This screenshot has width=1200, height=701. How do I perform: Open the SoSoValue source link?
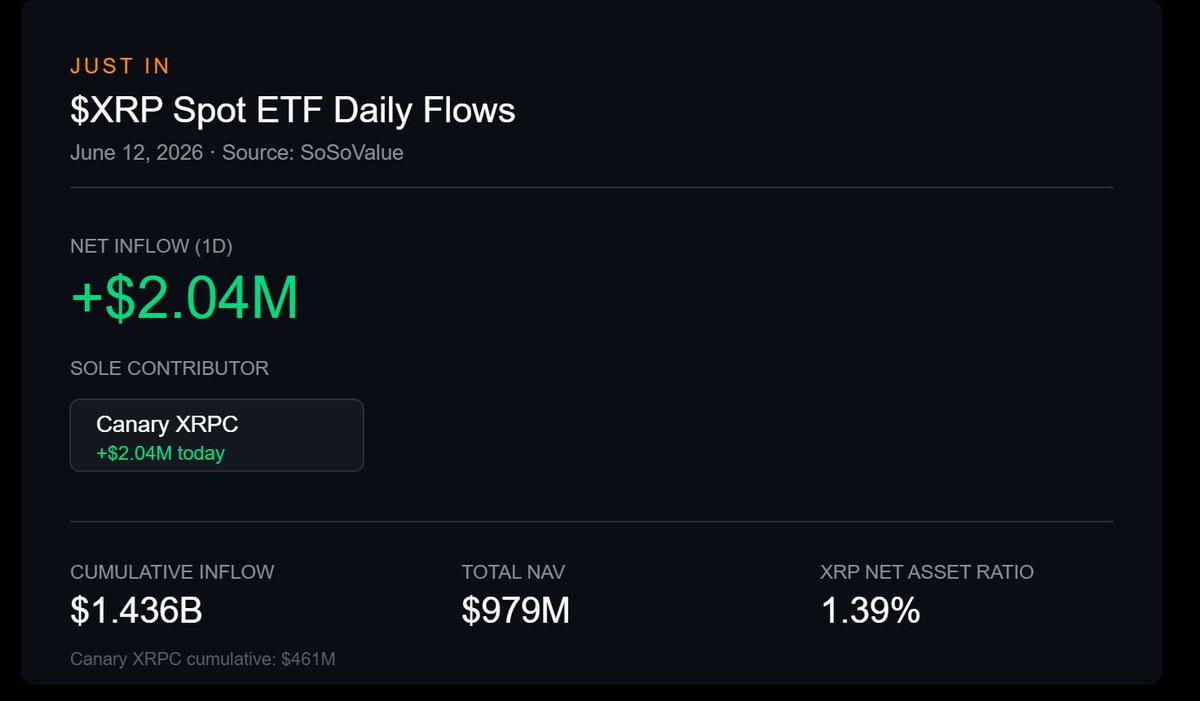352,153
